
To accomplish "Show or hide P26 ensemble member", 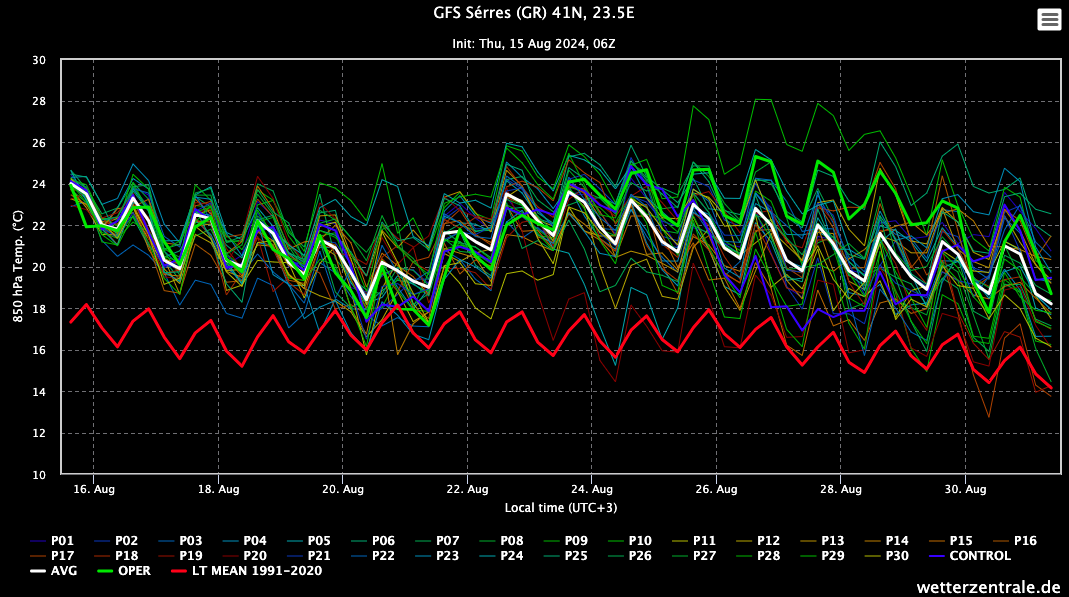I will [630, 555].
